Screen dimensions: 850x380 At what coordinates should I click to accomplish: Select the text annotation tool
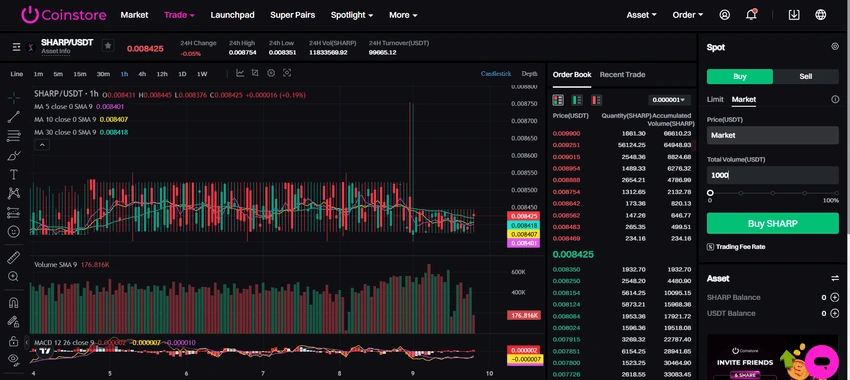pos(14,175)
